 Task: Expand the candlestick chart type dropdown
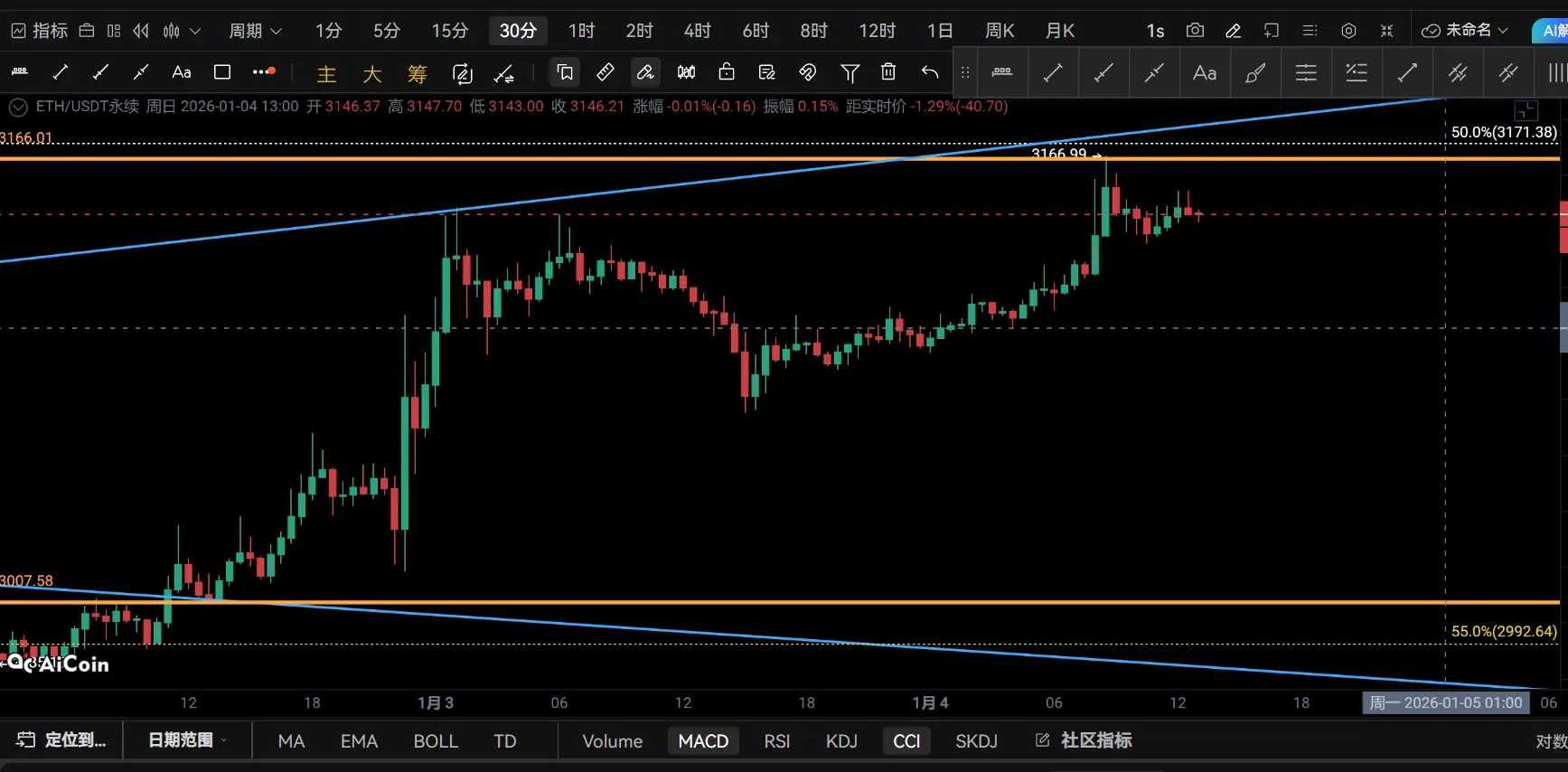(x=181, y=31)
